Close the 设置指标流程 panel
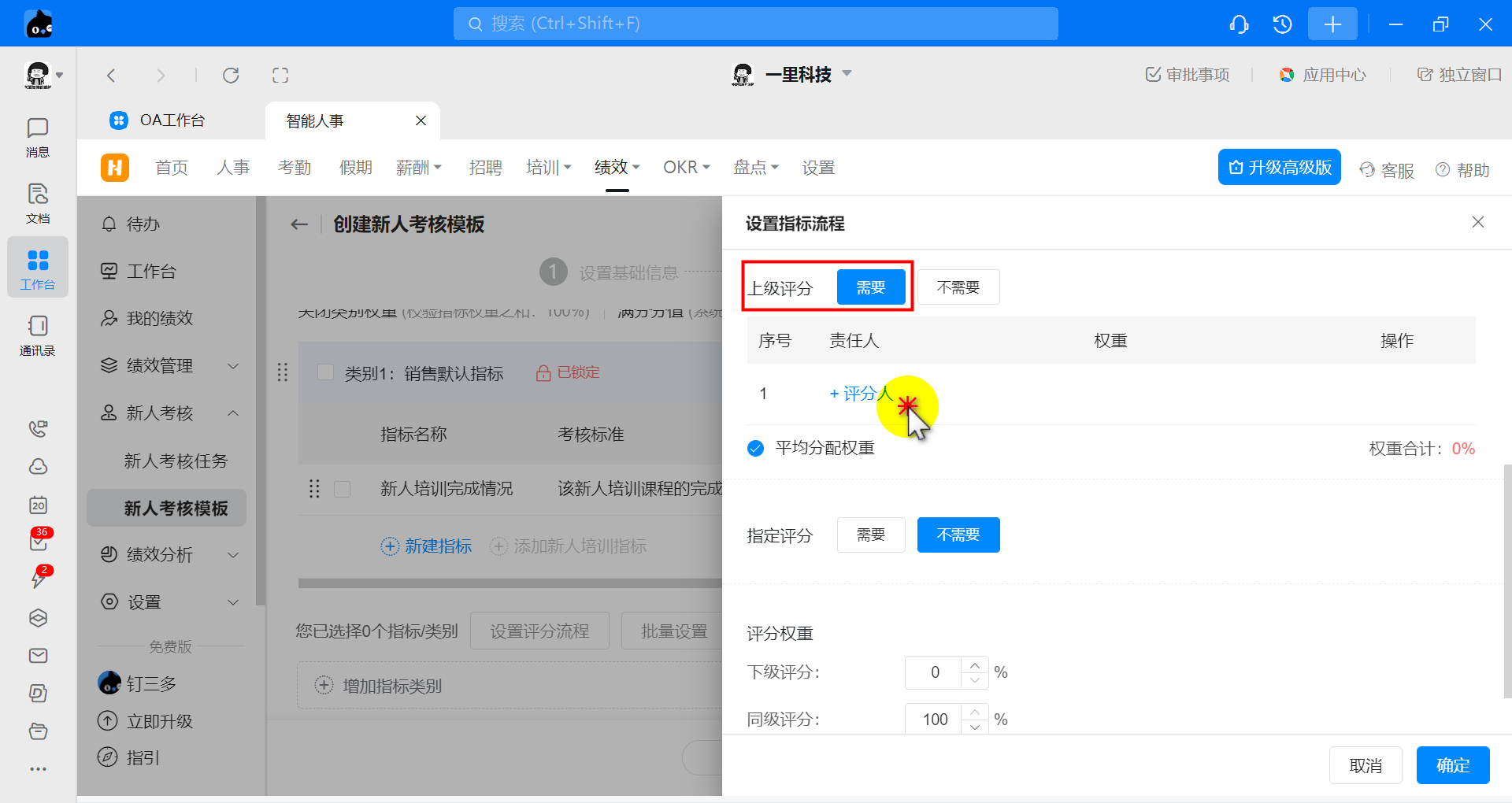 coord(1477,223)
